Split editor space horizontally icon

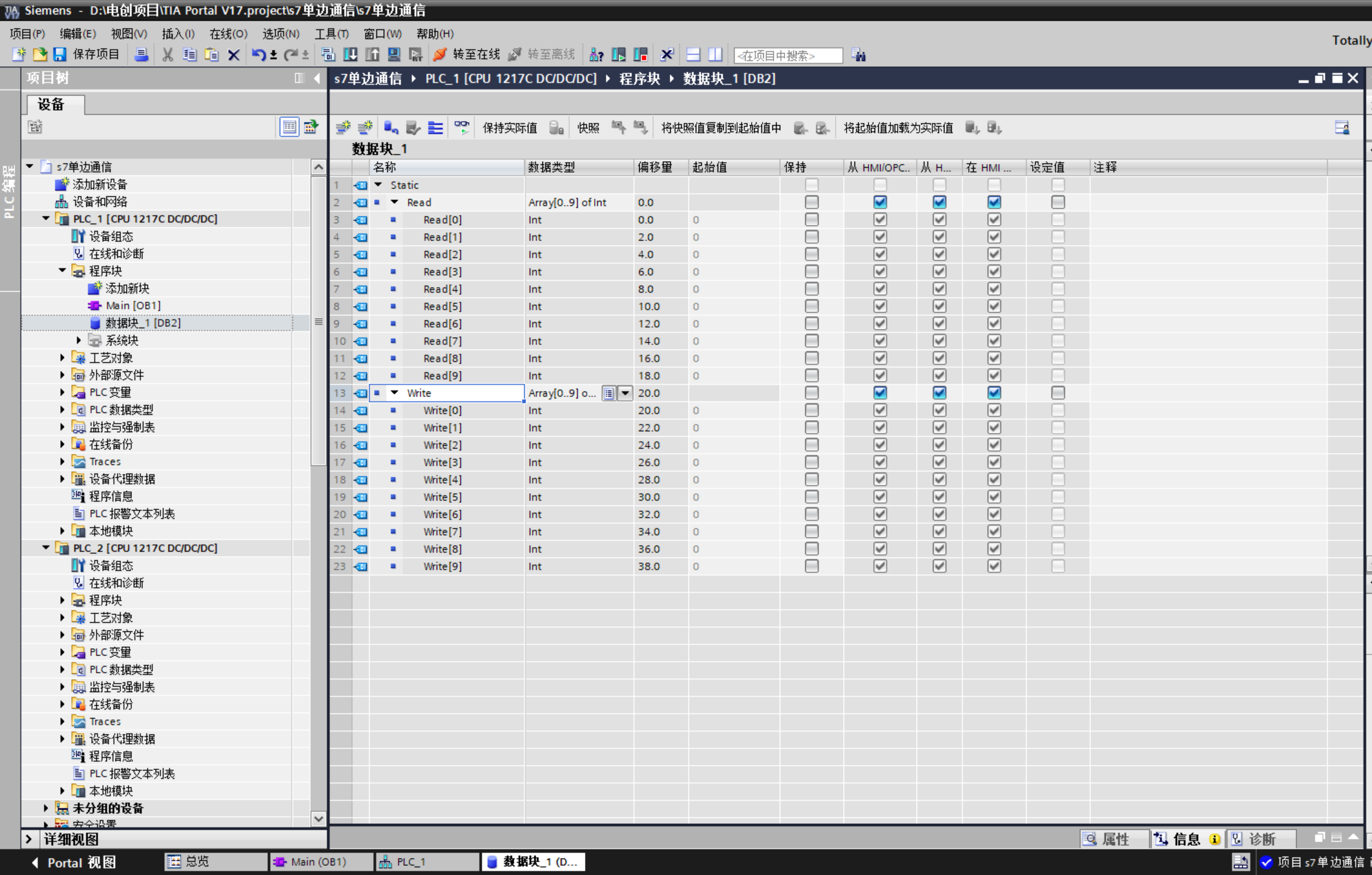(693, 55)
